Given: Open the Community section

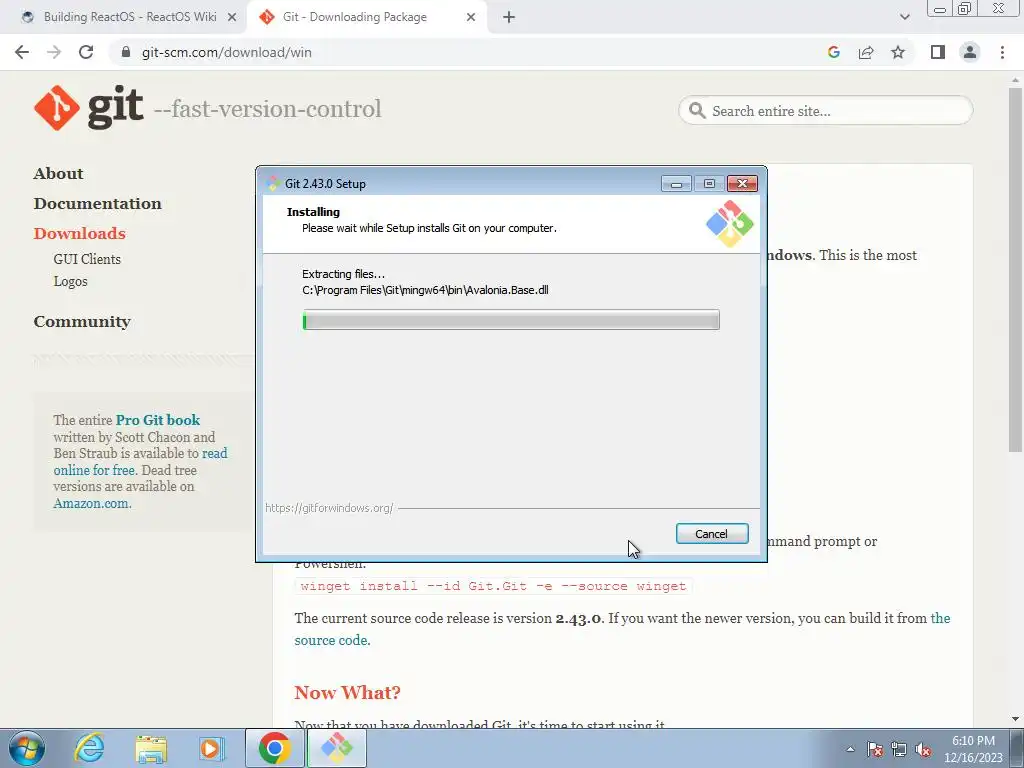Looking at the screenshot, I should pyautogui.click(x=82, y=321).
